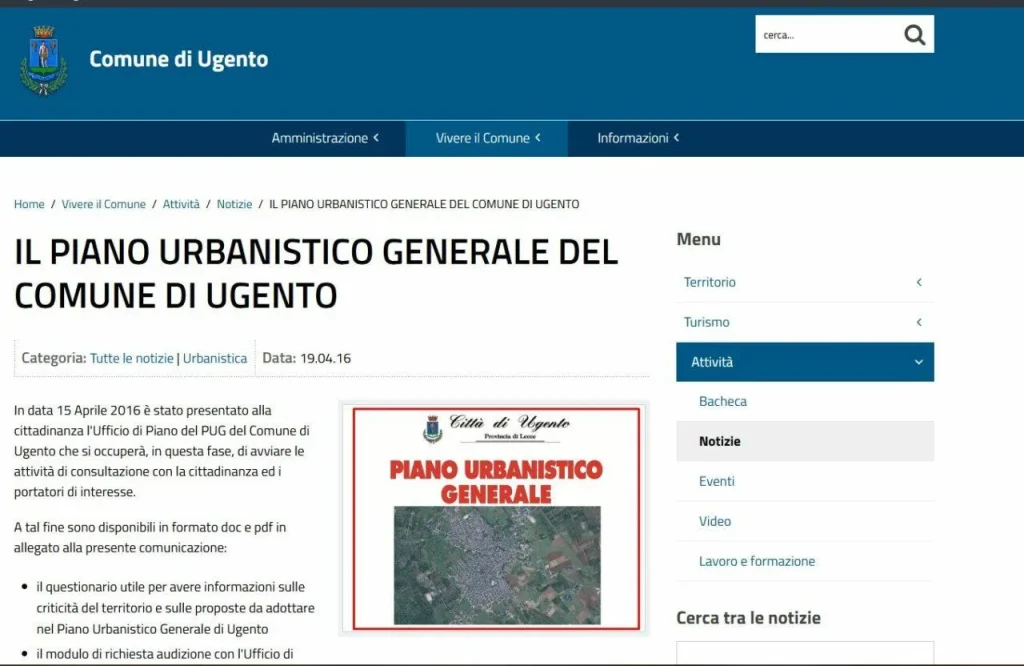This screenshot has height=666, width=1024.
Task: Click the page heading IL PIANO URBANISTICO GENERALE
Action: point(316,274)
